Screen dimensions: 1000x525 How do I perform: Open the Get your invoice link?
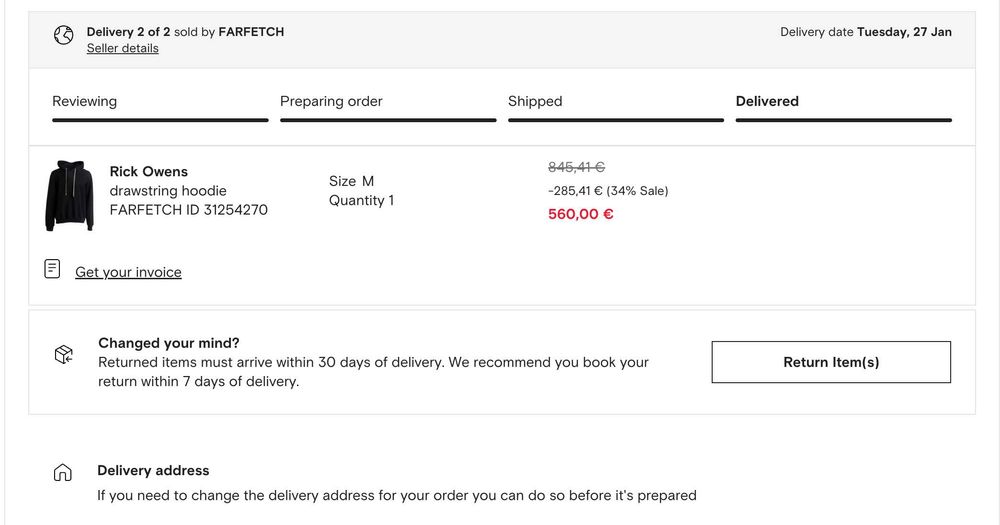tap(128, 272)
